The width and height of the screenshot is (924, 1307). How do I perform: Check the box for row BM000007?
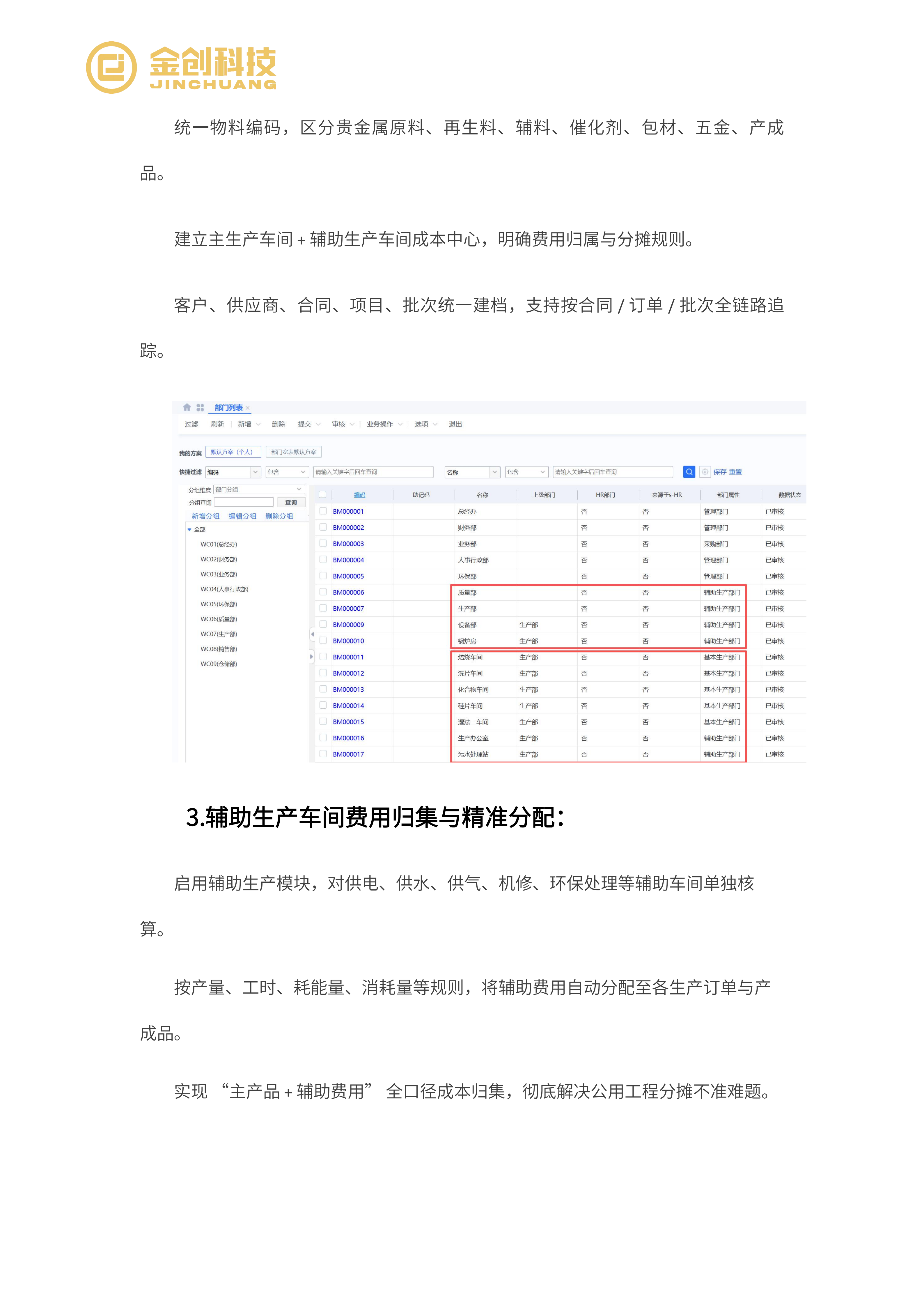323,609
